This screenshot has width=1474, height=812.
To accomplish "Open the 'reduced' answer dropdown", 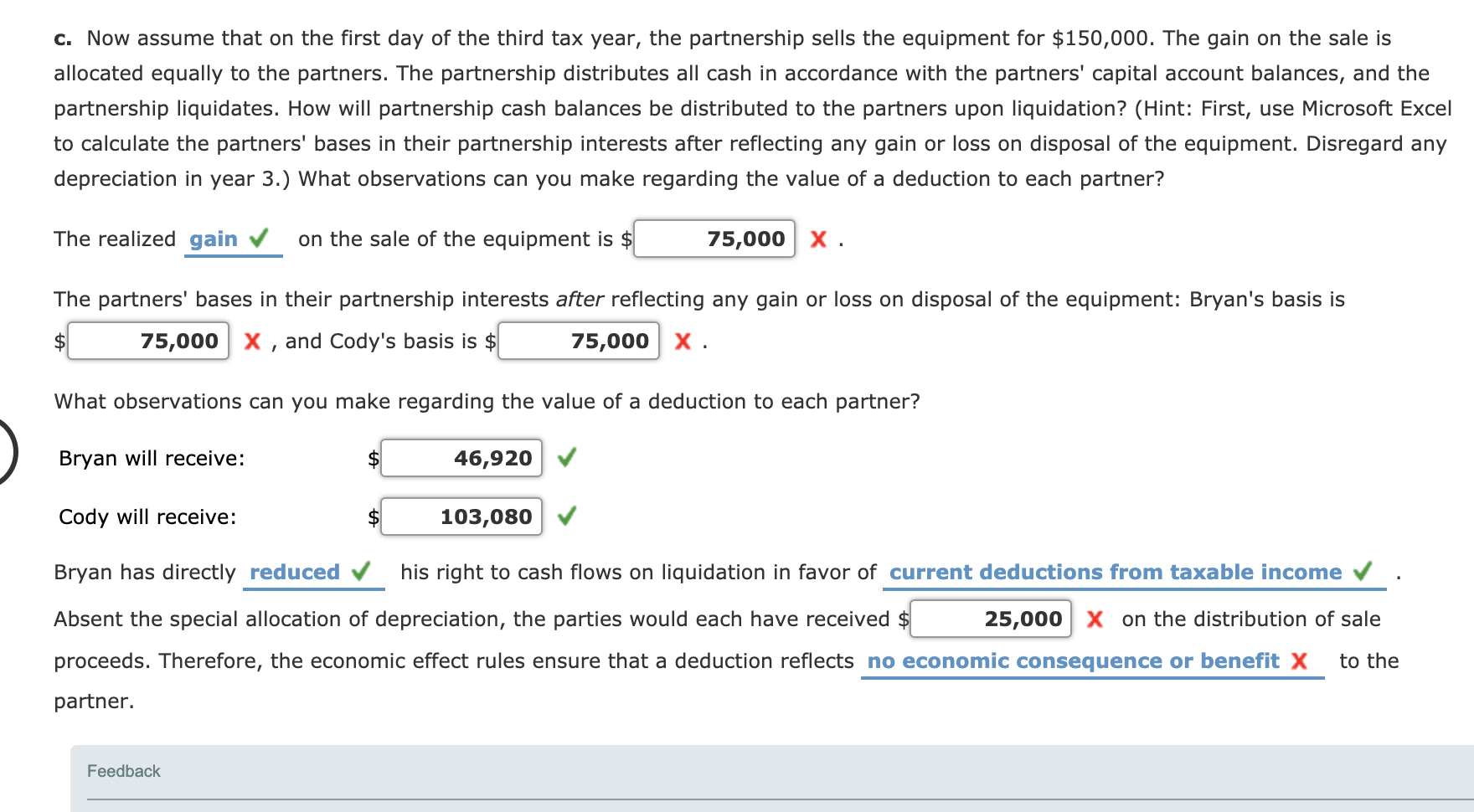I will 295,572.
